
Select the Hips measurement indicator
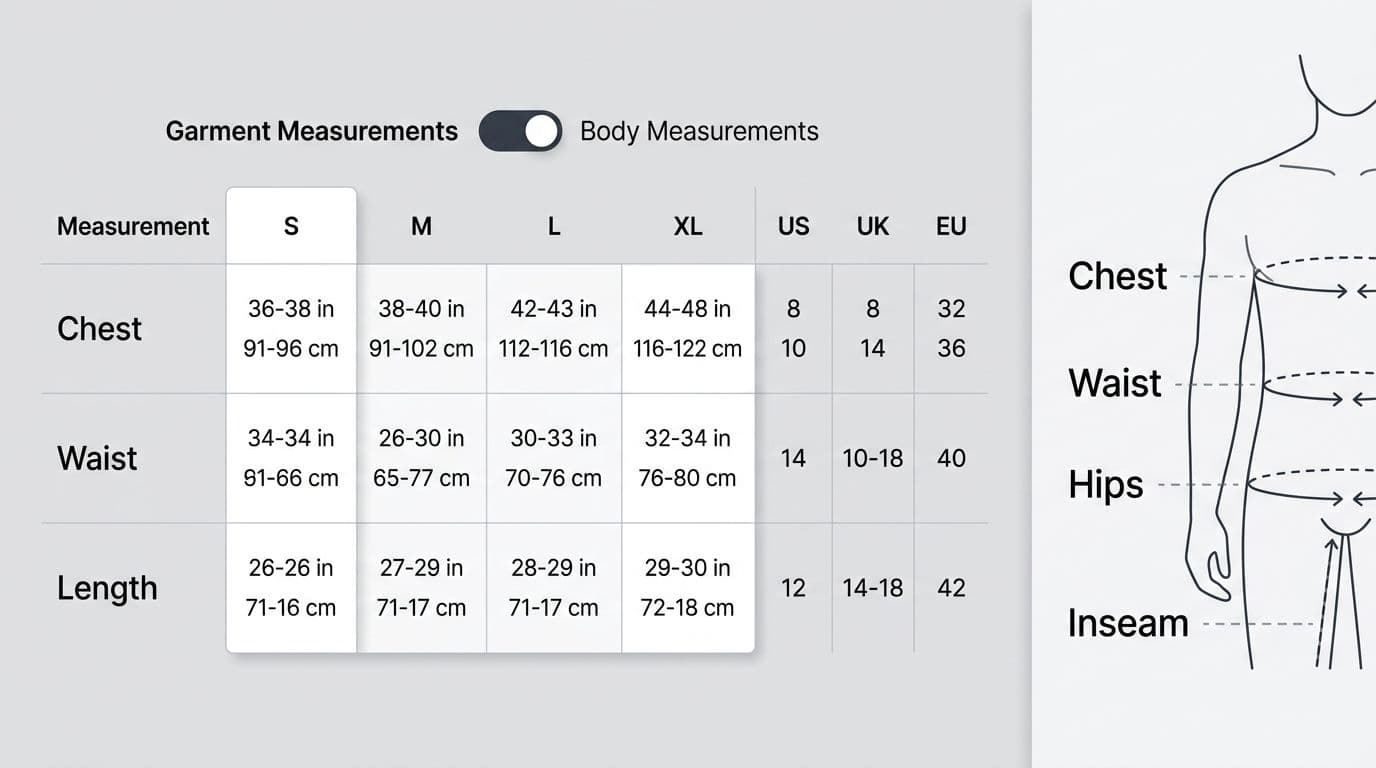[1107, 485]
